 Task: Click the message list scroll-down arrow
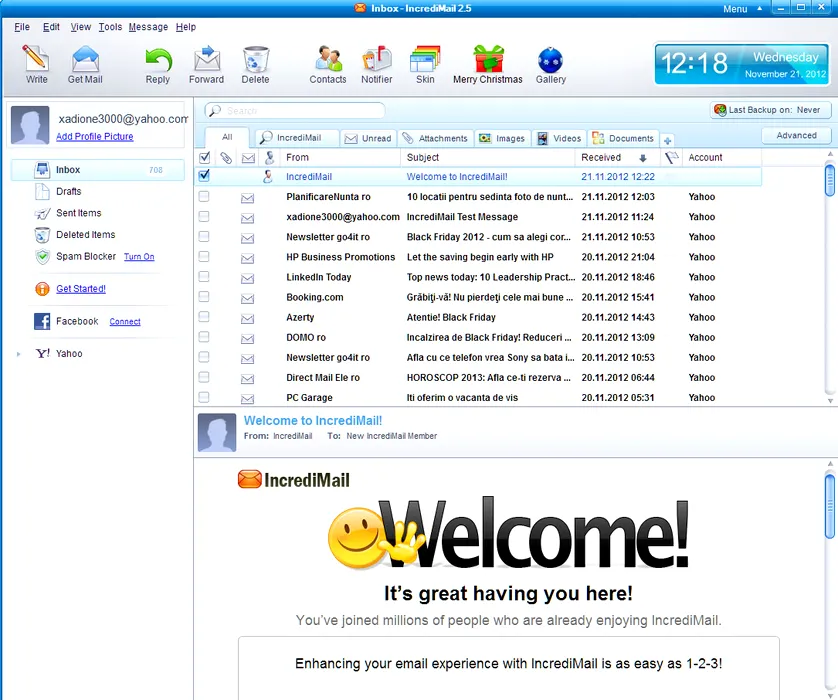[x=830, y=400]
